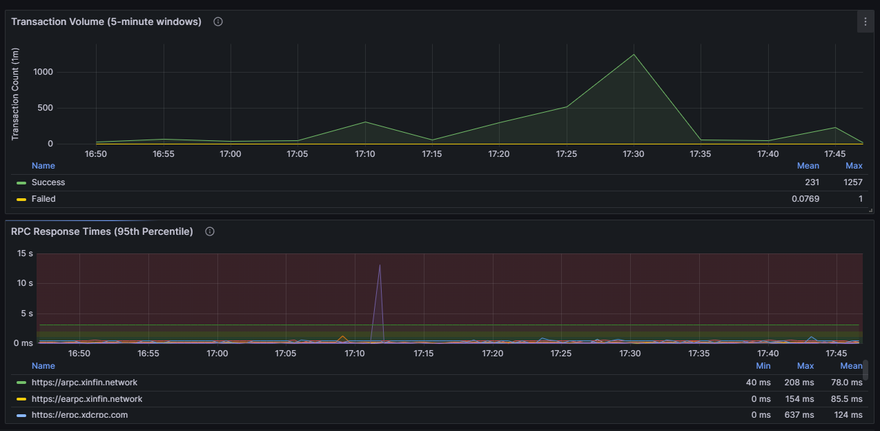Click the yellow Failed series color marker
Viewport: 880px width, 431px height.
pos(21,199)
